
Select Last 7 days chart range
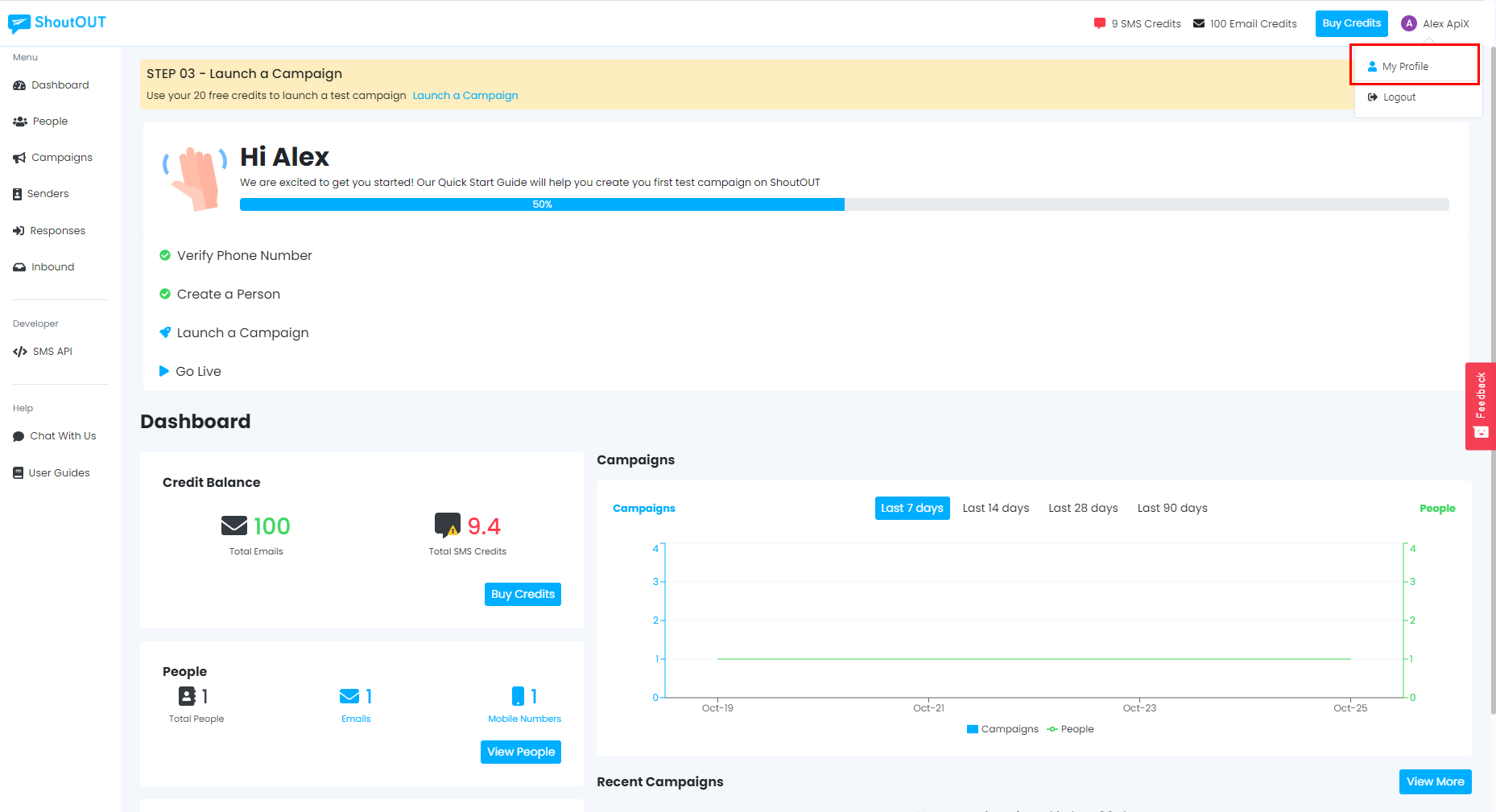912,508
